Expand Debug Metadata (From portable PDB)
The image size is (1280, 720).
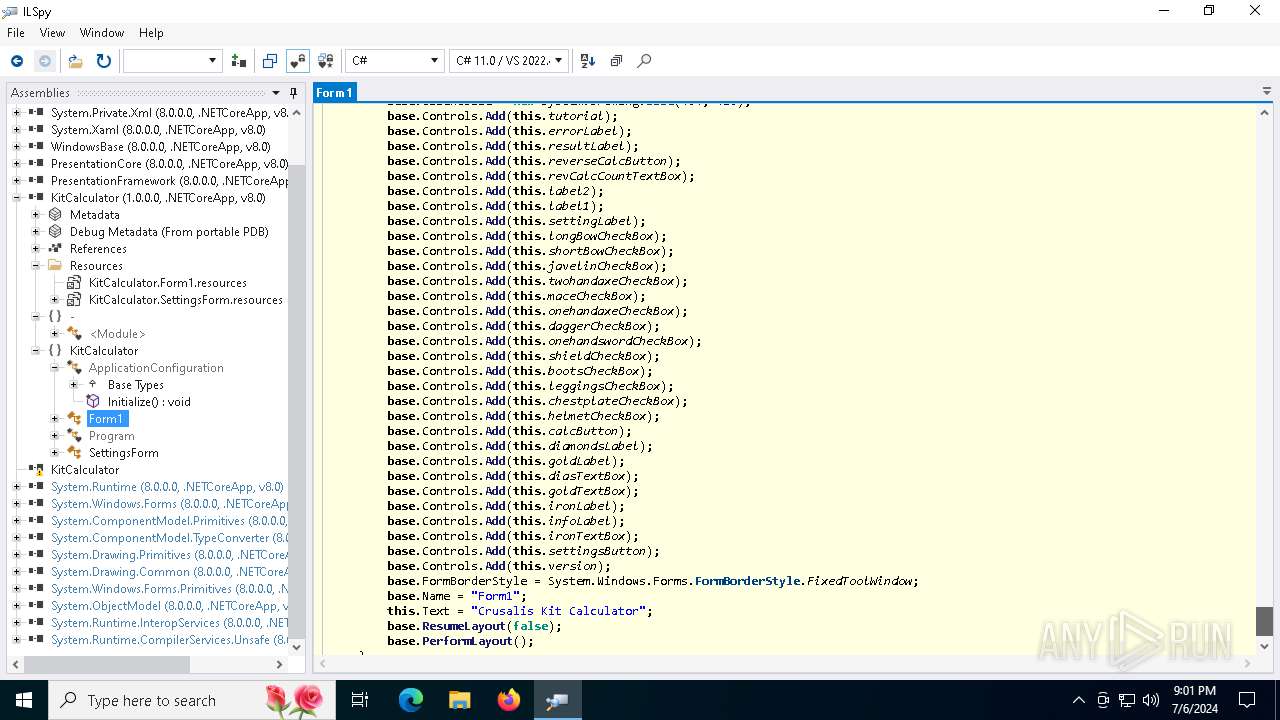[35, 232]
